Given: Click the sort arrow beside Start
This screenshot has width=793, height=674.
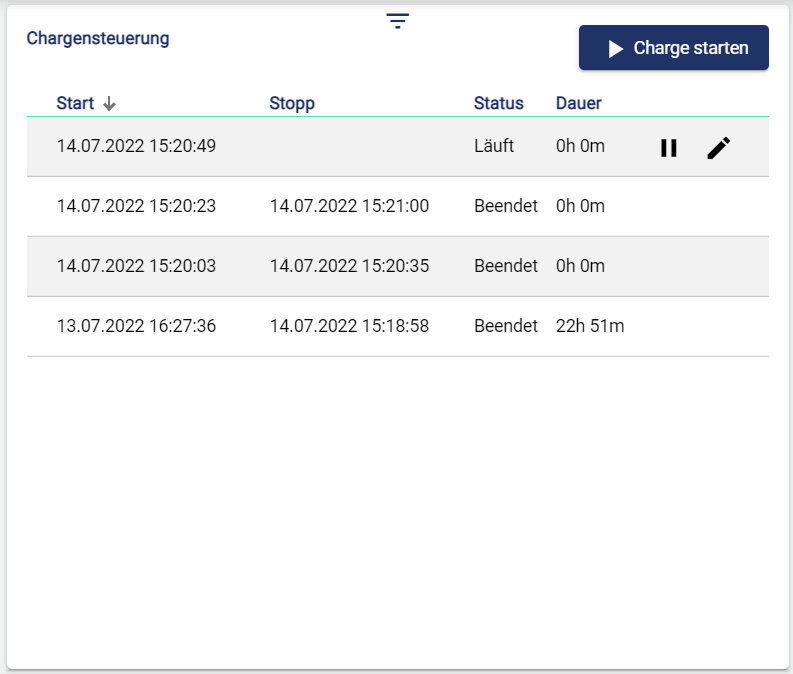Looking at the screenshot, I should tap(110, 104).
